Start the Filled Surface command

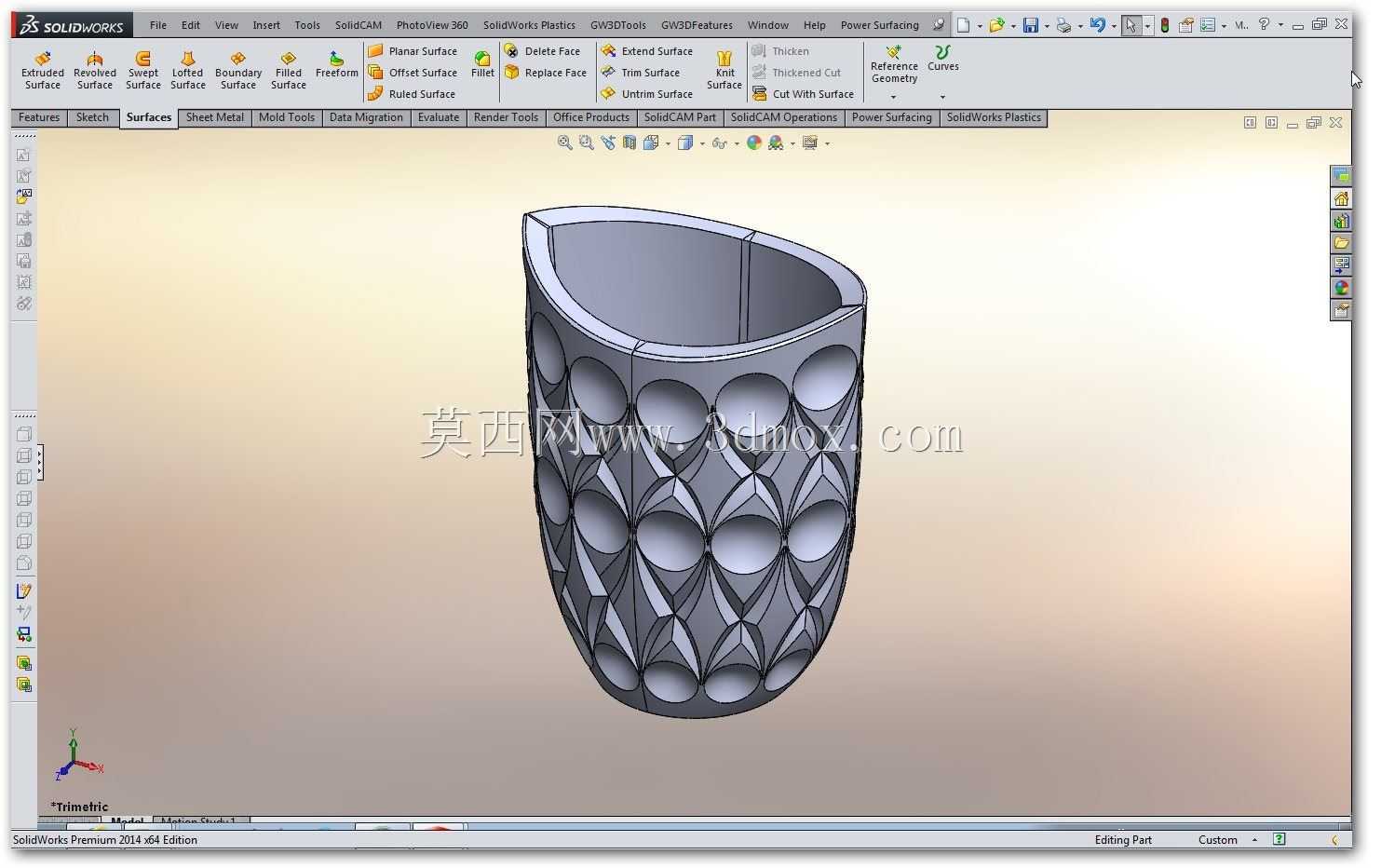(289, 71)
